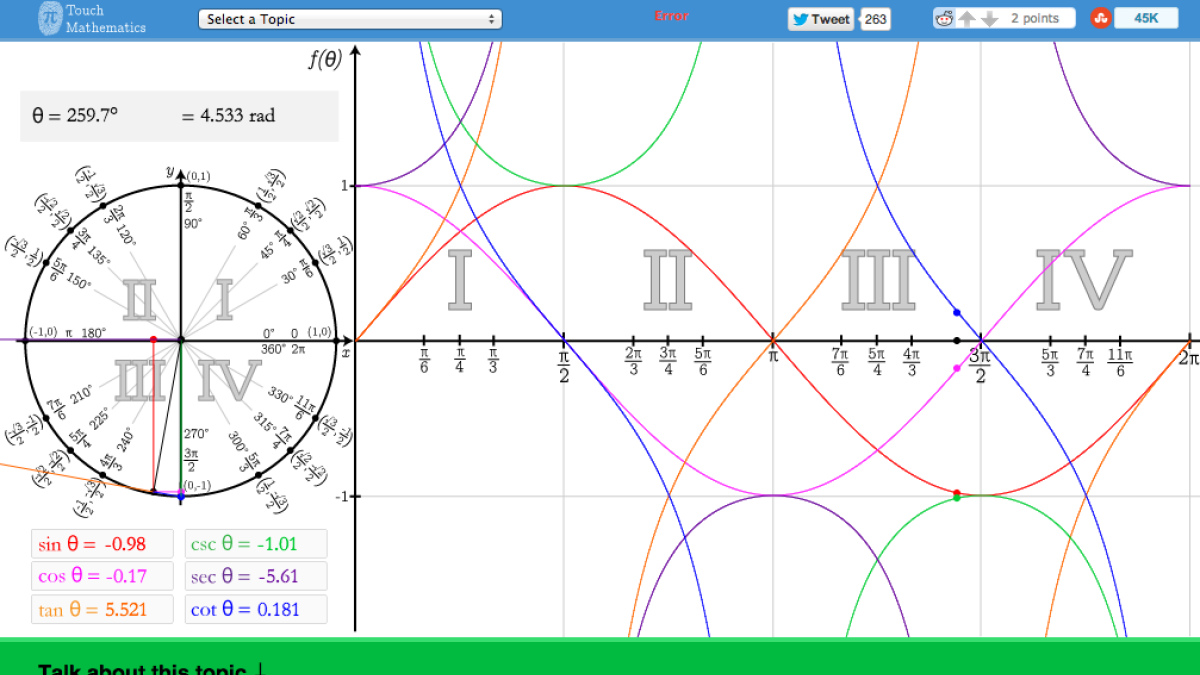Toggle the sin θ function box
1200x675 pixels.
[102, 543]
